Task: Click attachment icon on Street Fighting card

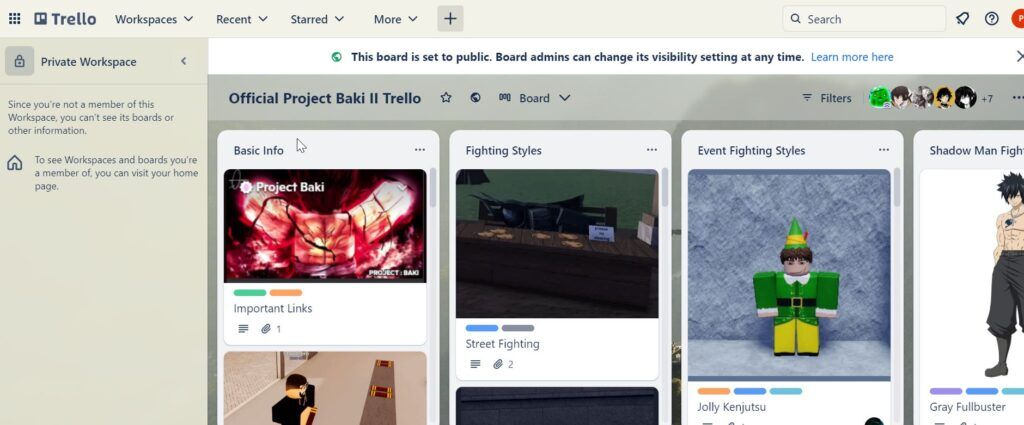Action: (x=498, y=364)
